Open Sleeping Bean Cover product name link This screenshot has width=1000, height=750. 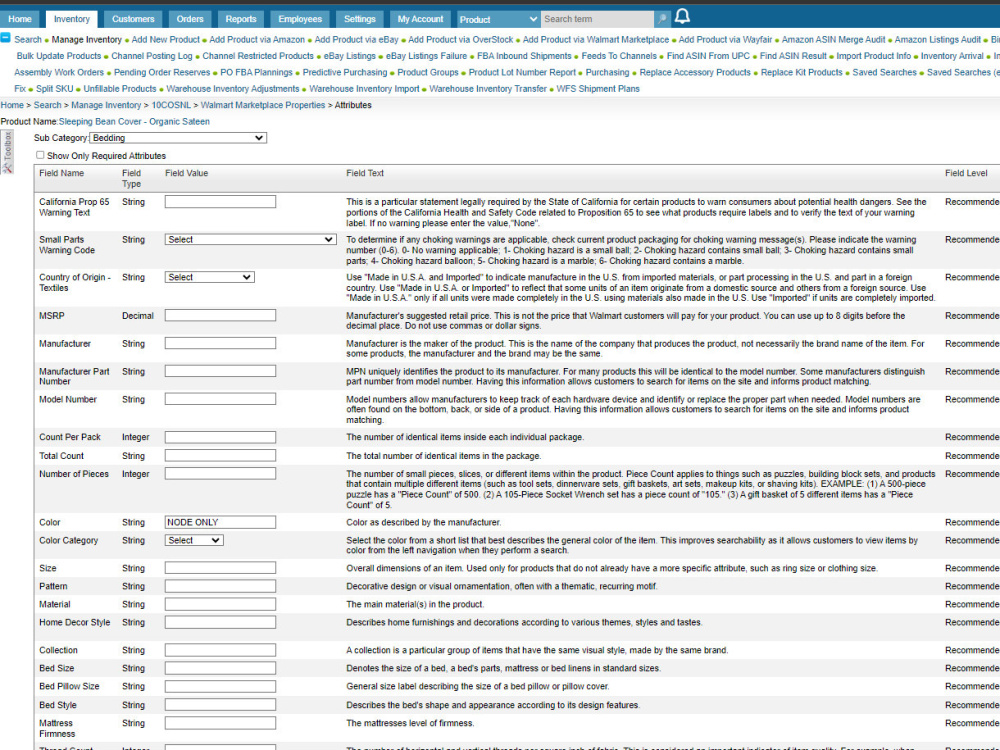[134, 122]
